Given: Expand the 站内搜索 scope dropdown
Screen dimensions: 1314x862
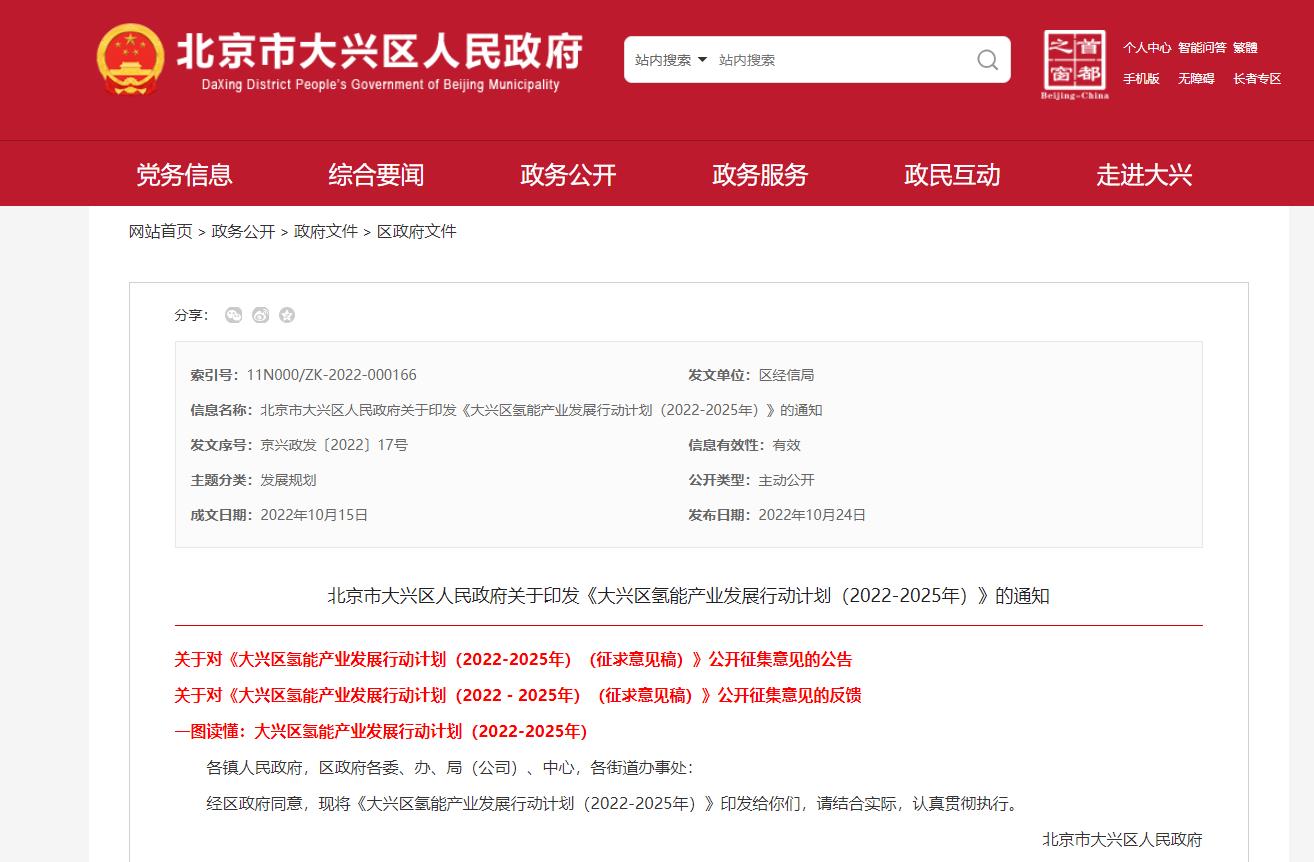Looking at the screenshot, I should pyautogui.click(x=671, y=60).
